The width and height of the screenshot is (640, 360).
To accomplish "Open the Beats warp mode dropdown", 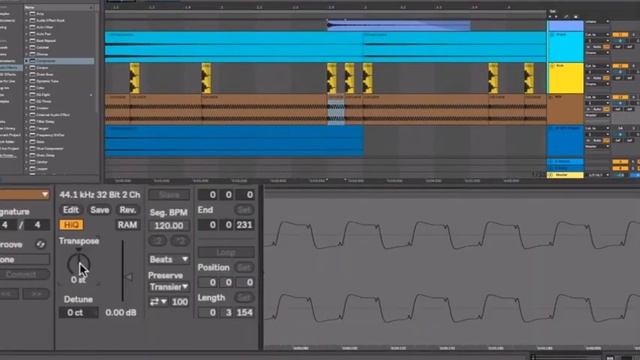I will point(169,260).
